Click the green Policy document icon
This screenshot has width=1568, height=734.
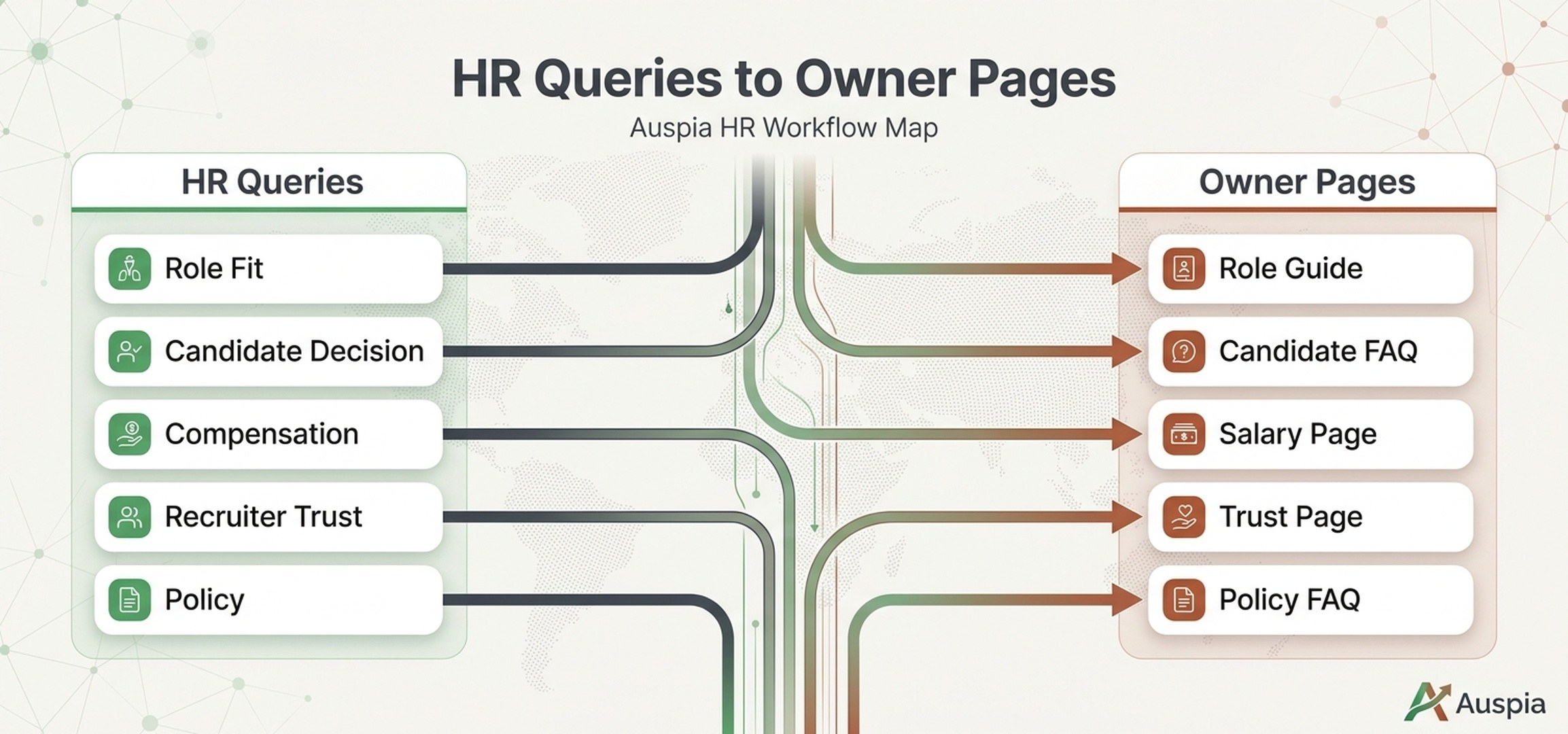pyautogui.click(x=129, y=600)
